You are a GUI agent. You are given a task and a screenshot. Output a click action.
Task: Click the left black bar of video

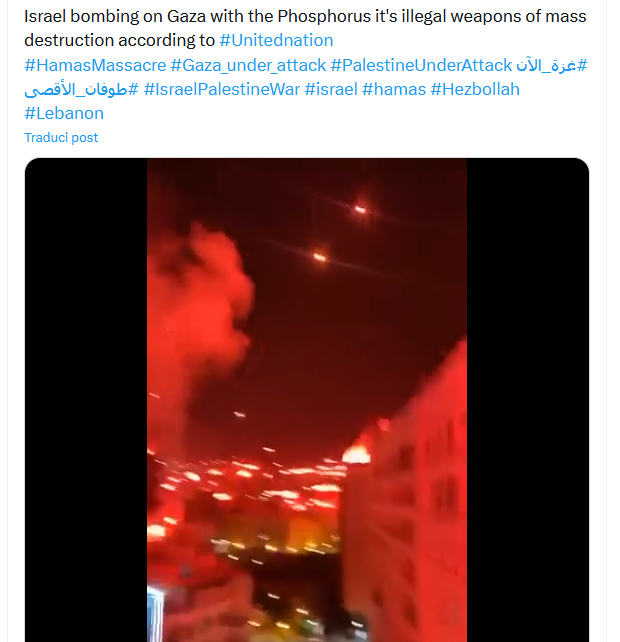tap(86, 400)
